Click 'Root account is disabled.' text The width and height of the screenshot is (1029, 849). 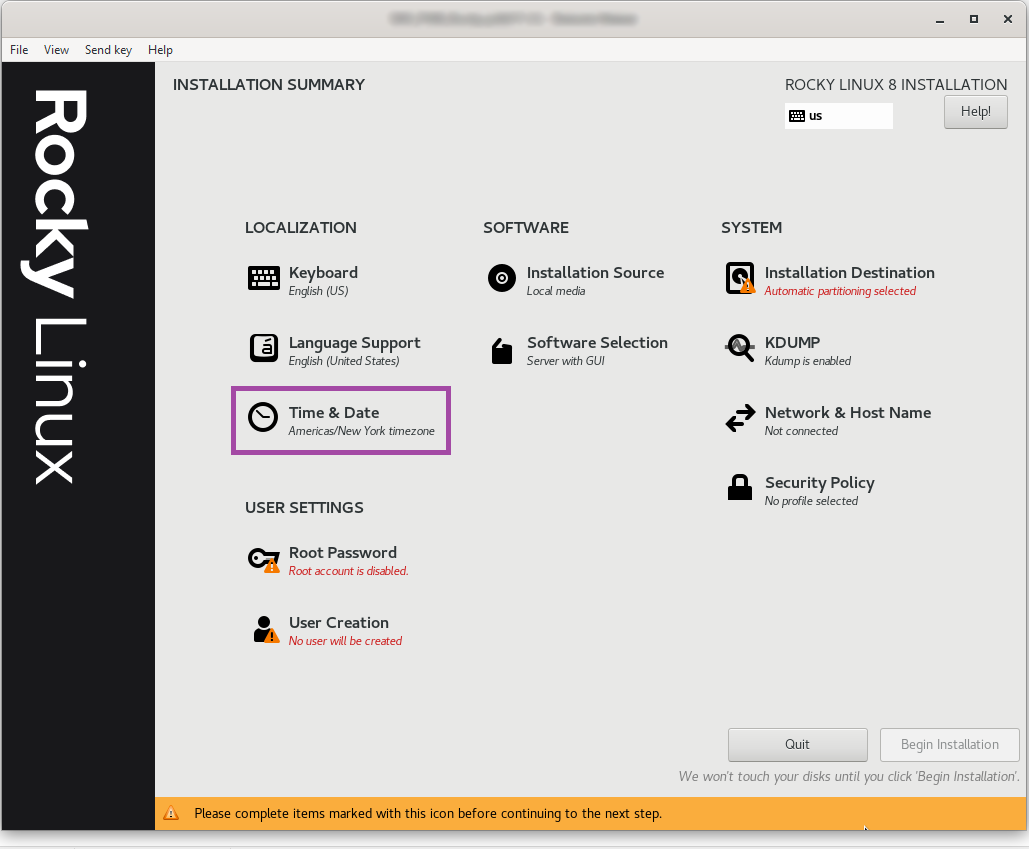[348, 571]
